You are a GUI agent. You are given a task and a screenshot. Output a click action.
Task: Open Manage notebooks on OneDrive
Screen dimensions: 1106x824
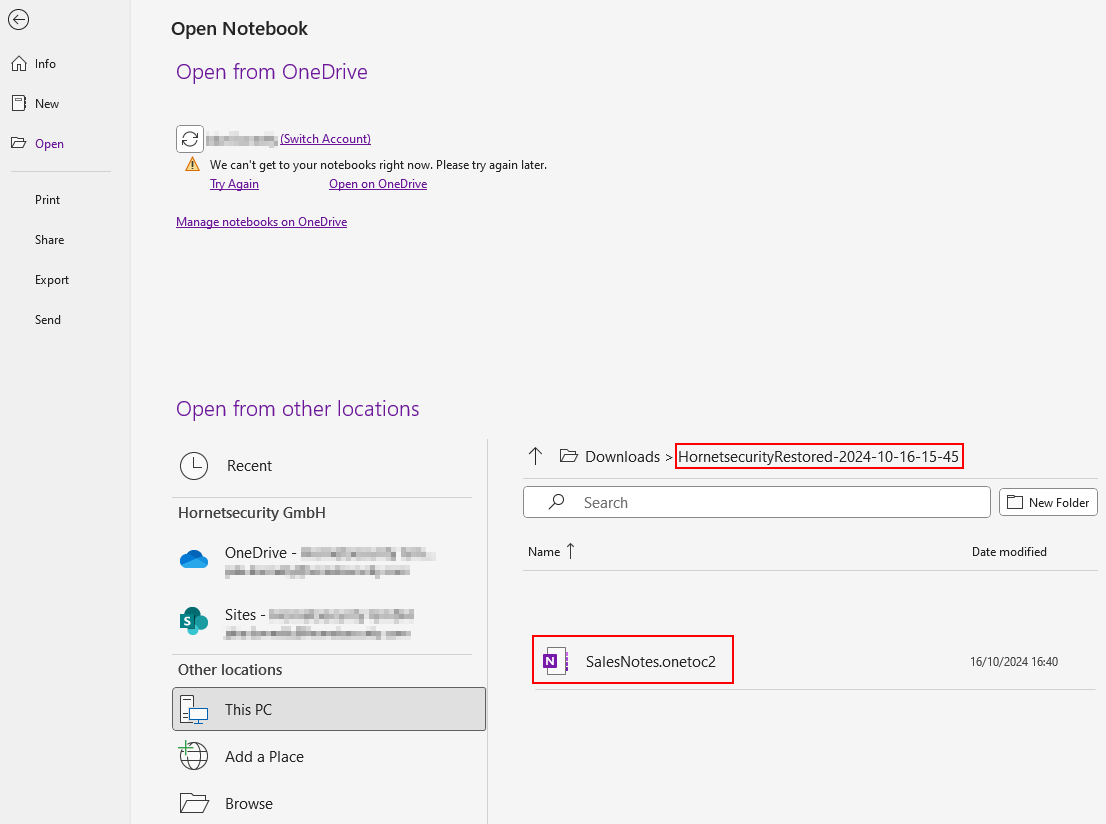(x=261, y=221)
